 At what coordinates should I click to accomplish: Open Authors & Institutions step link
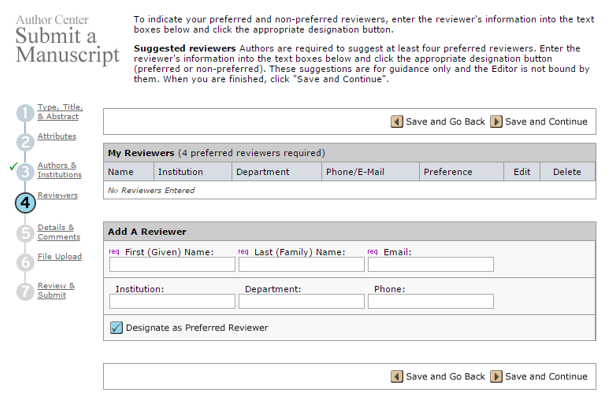click(x=58, y=169)
